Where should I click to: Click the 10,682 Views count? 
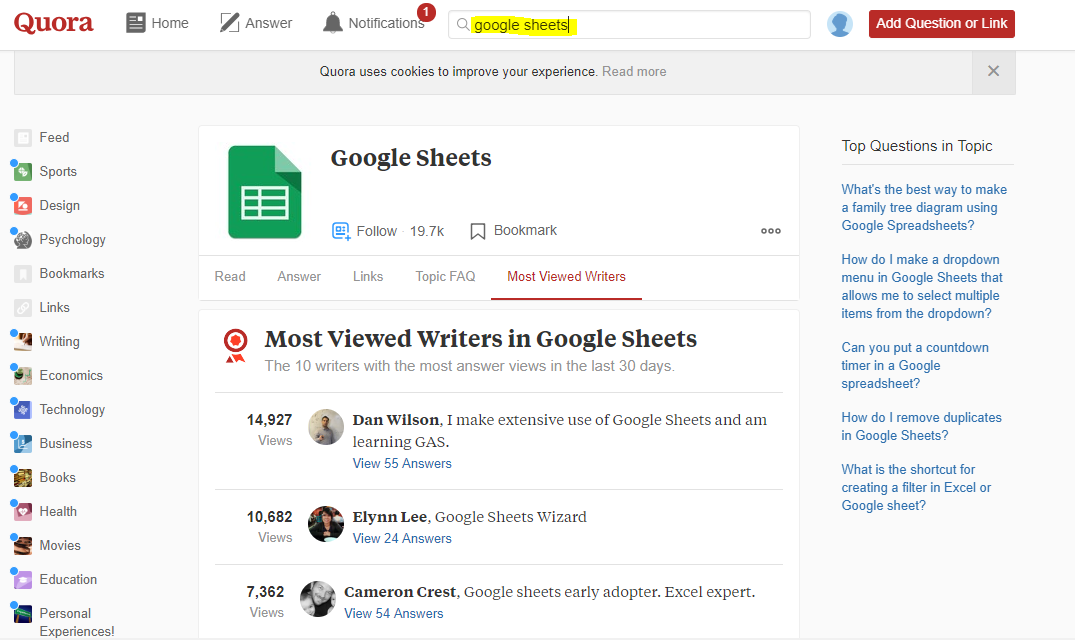pos(269,527)
